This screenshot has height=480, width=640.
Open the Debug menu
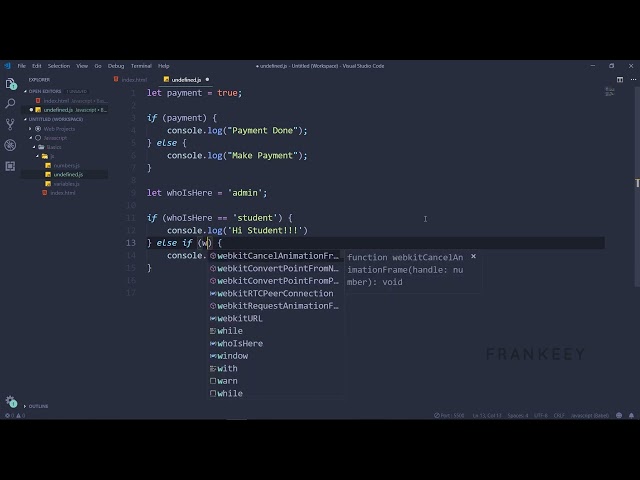(116, 66)
